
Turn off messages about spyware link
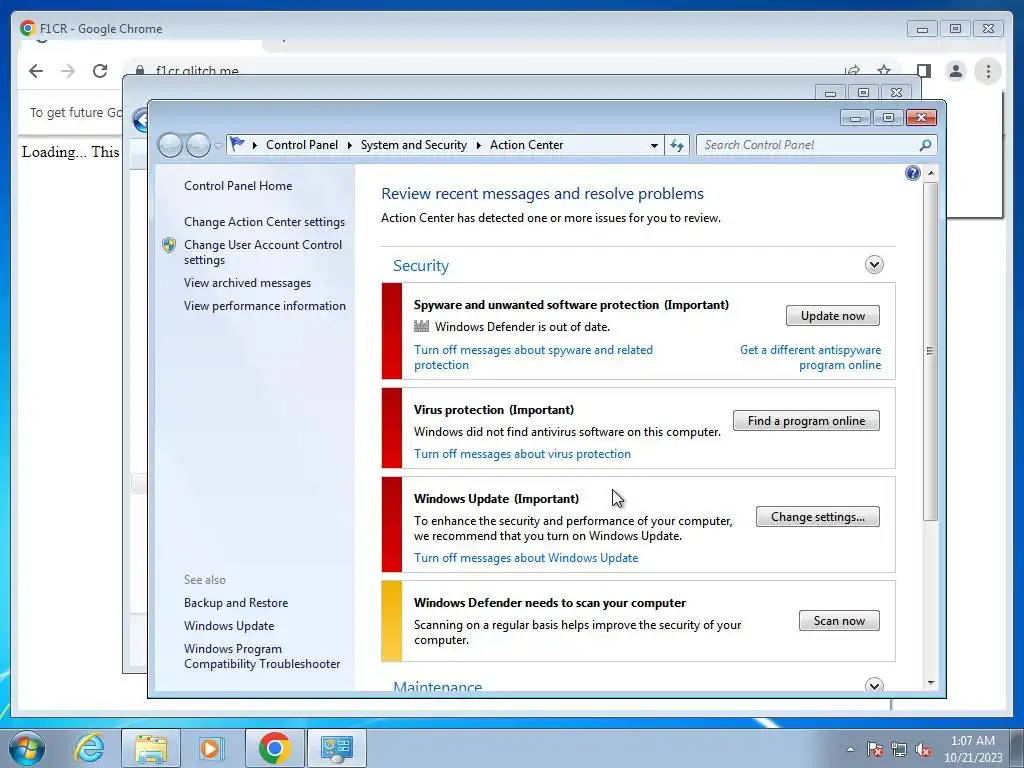pos(533,357)
